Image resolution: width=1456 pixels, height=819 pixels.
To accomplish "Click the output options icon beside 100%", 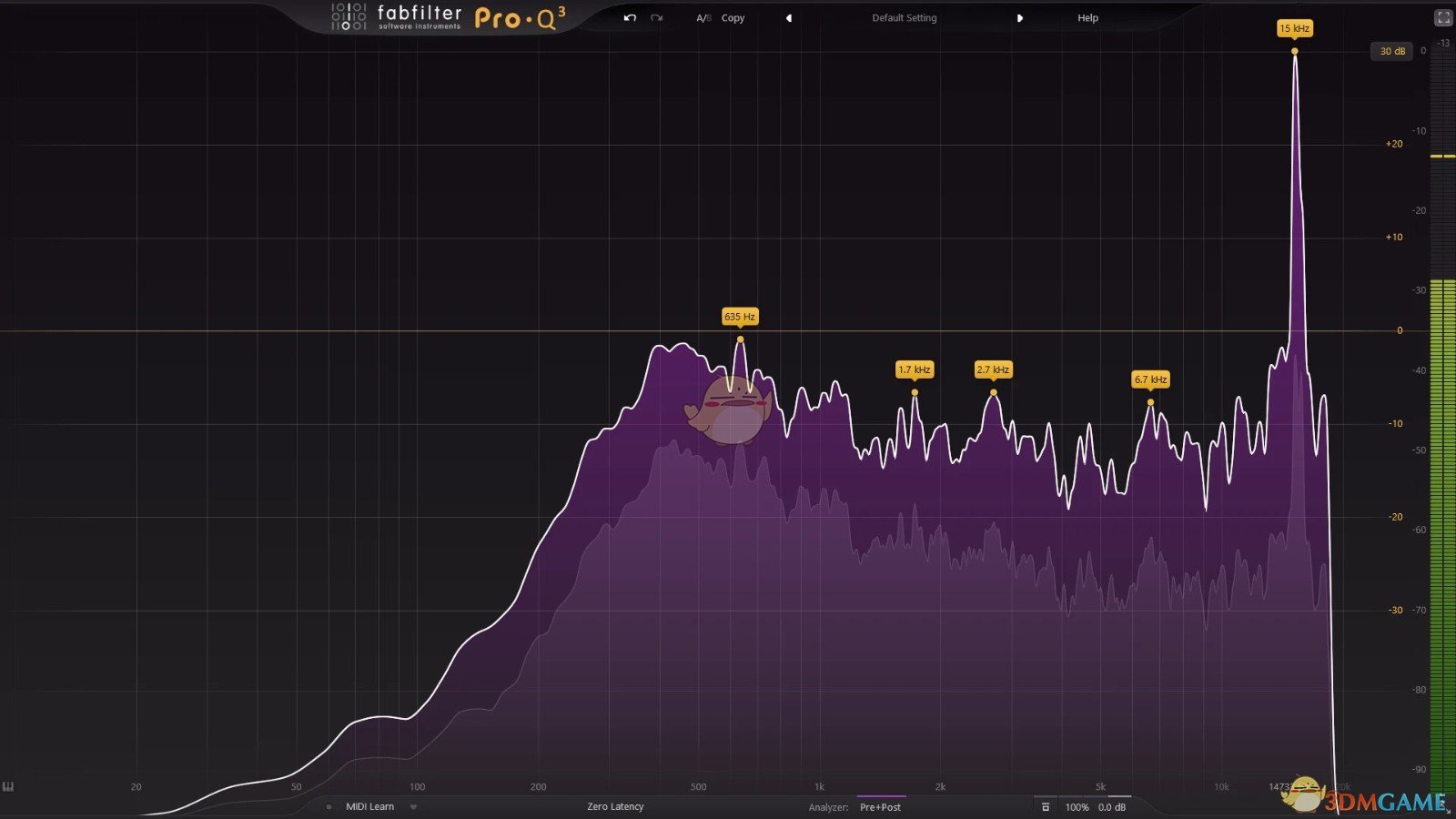I will [1046, 807].
